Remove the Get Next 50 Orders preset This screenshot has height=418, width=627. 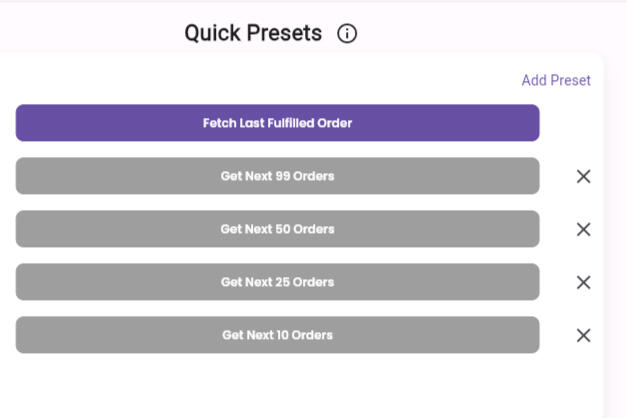[x=584, y=229]
